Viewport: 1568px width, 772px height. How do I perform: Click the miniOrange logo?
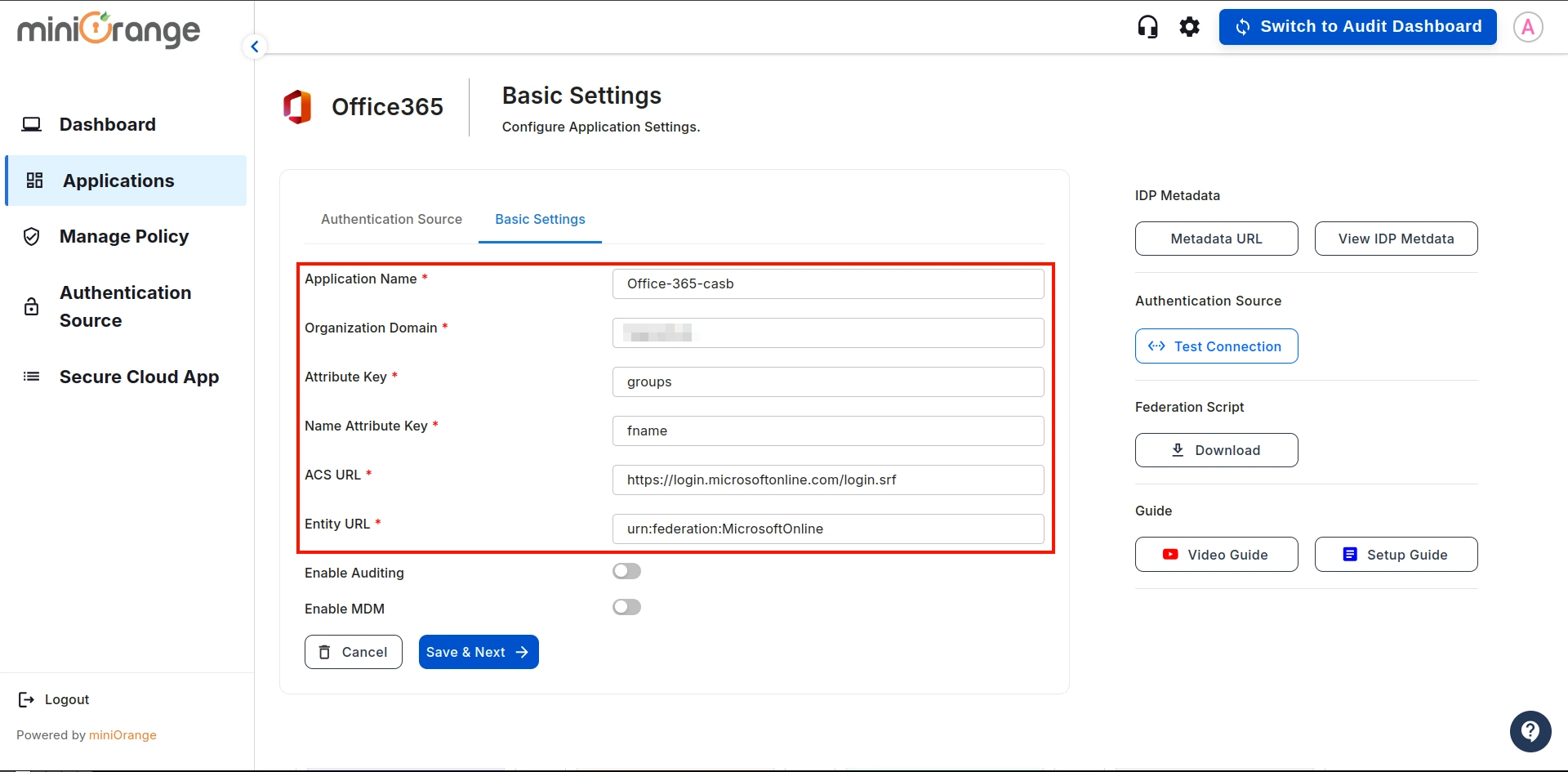coord(108,30)
